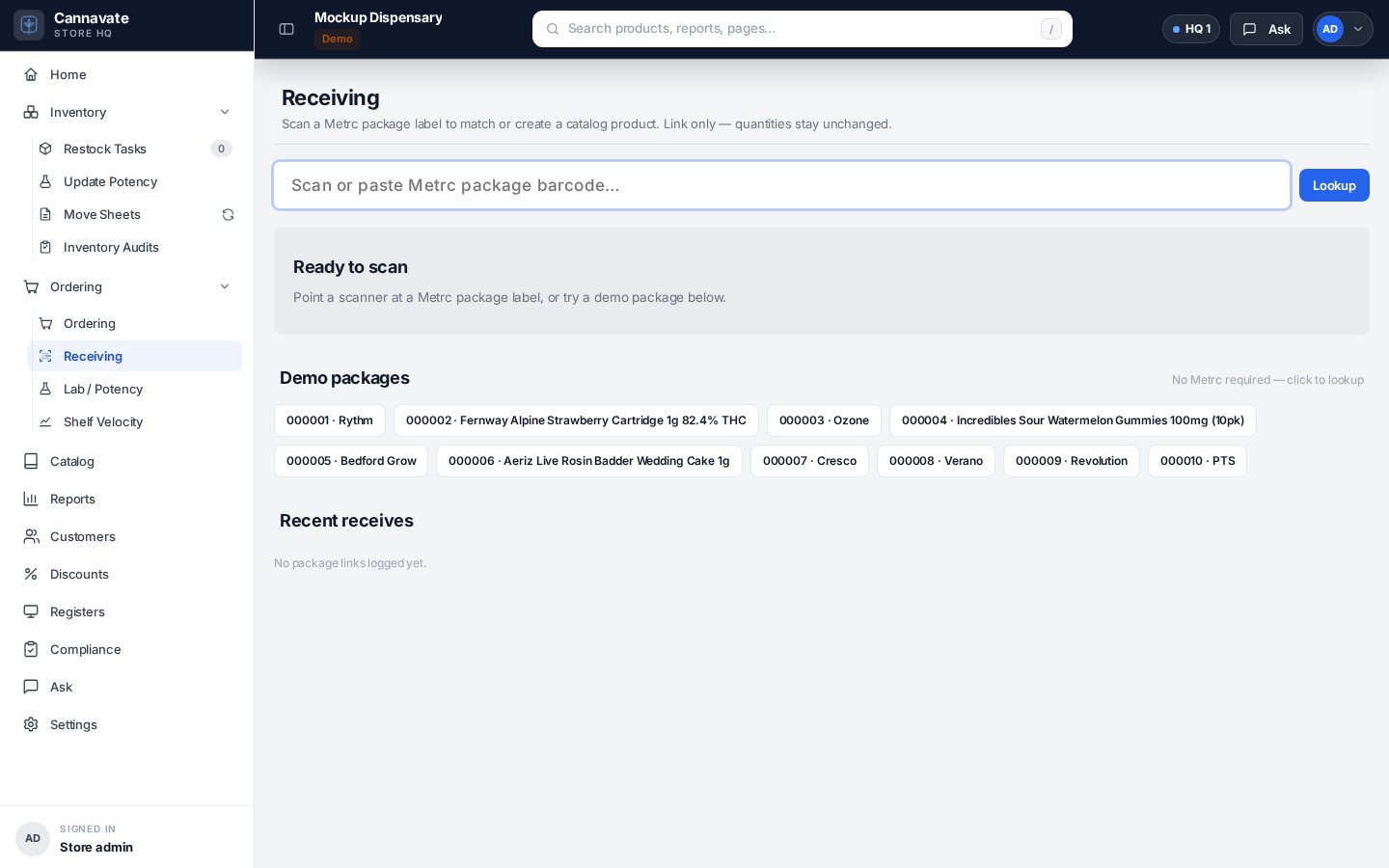The height and width of the screenshot is (868, 1389).
Task: Select demo package 000007 · Cresco
Action: [809, 461]
